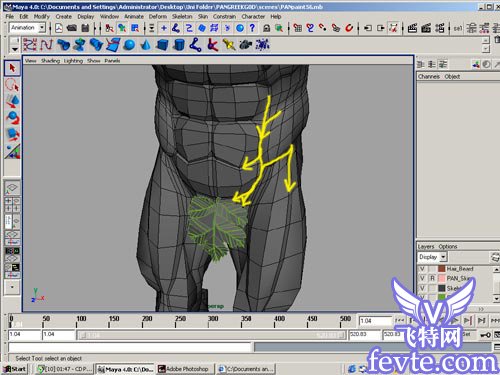This screenshot has height=375, width=500.
Task: Create a NURBS sphere from the shelf
Action: pos(129,45)
